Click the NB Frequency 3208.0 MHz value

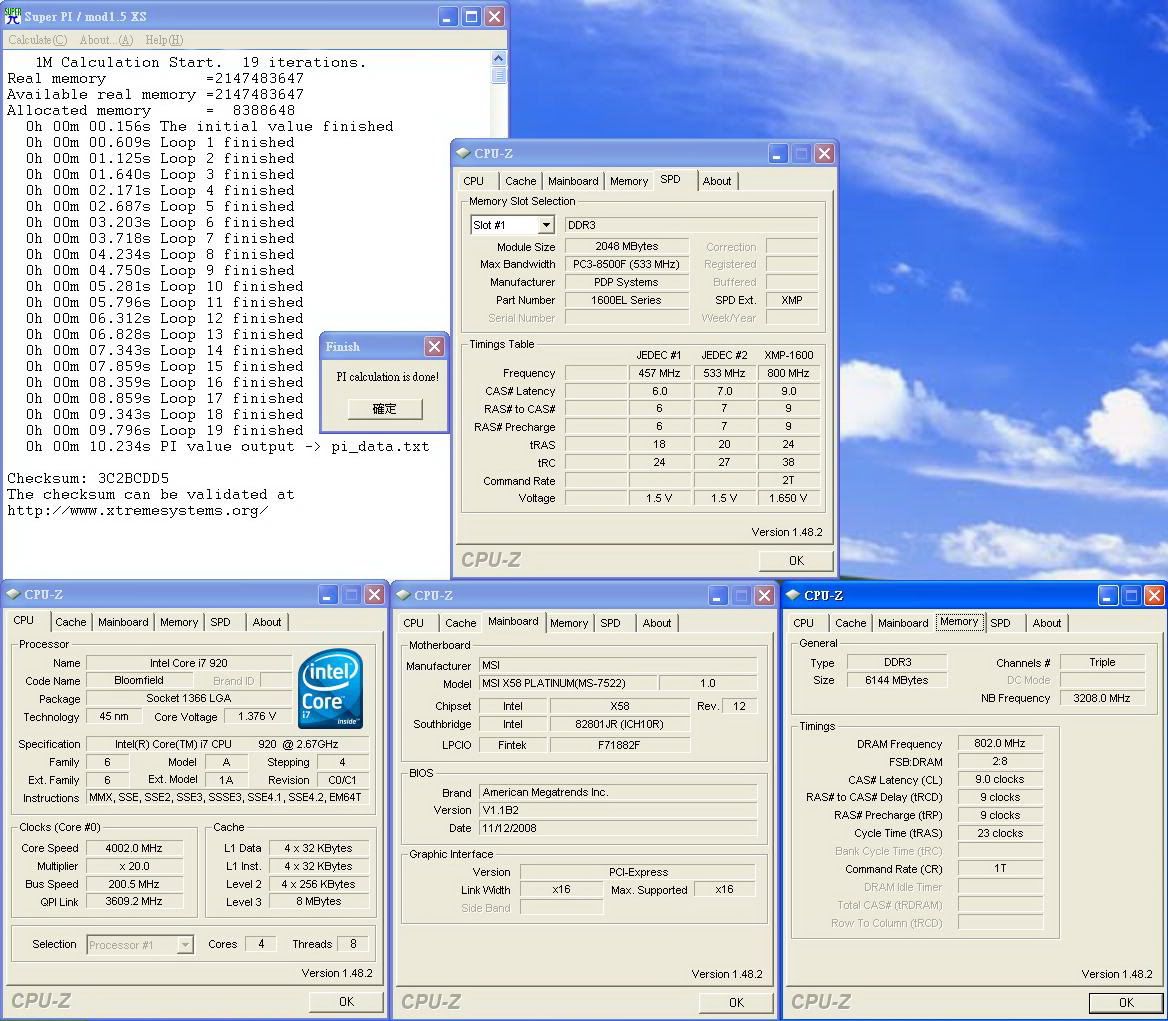pos(1102,698)
